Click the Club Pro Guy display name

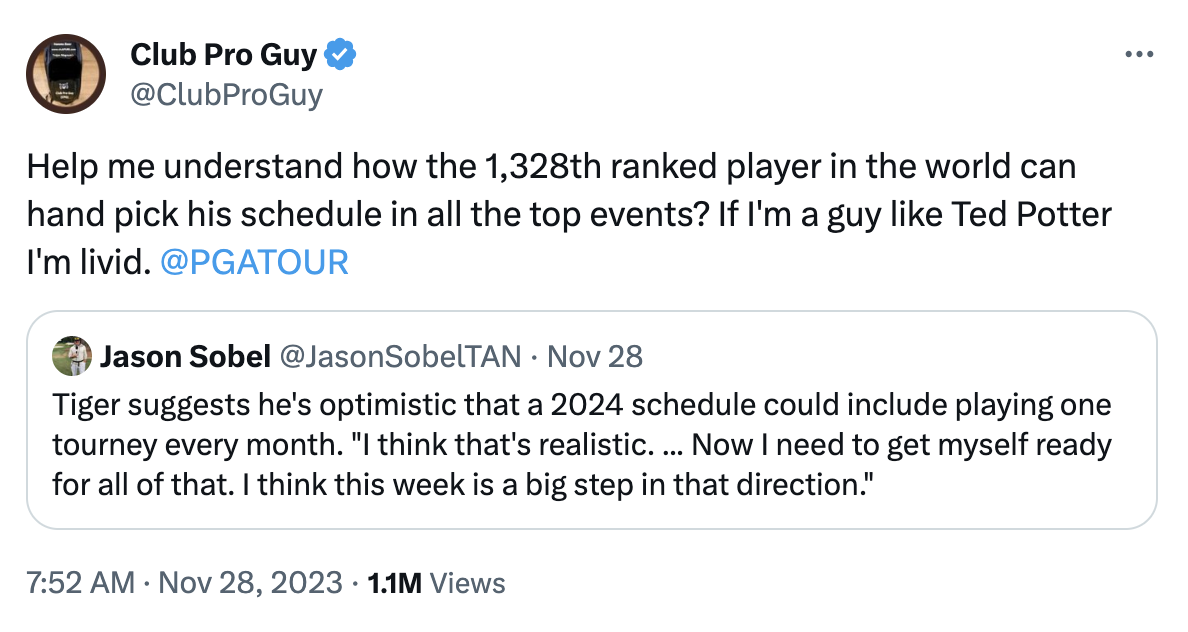click(224, 55)
